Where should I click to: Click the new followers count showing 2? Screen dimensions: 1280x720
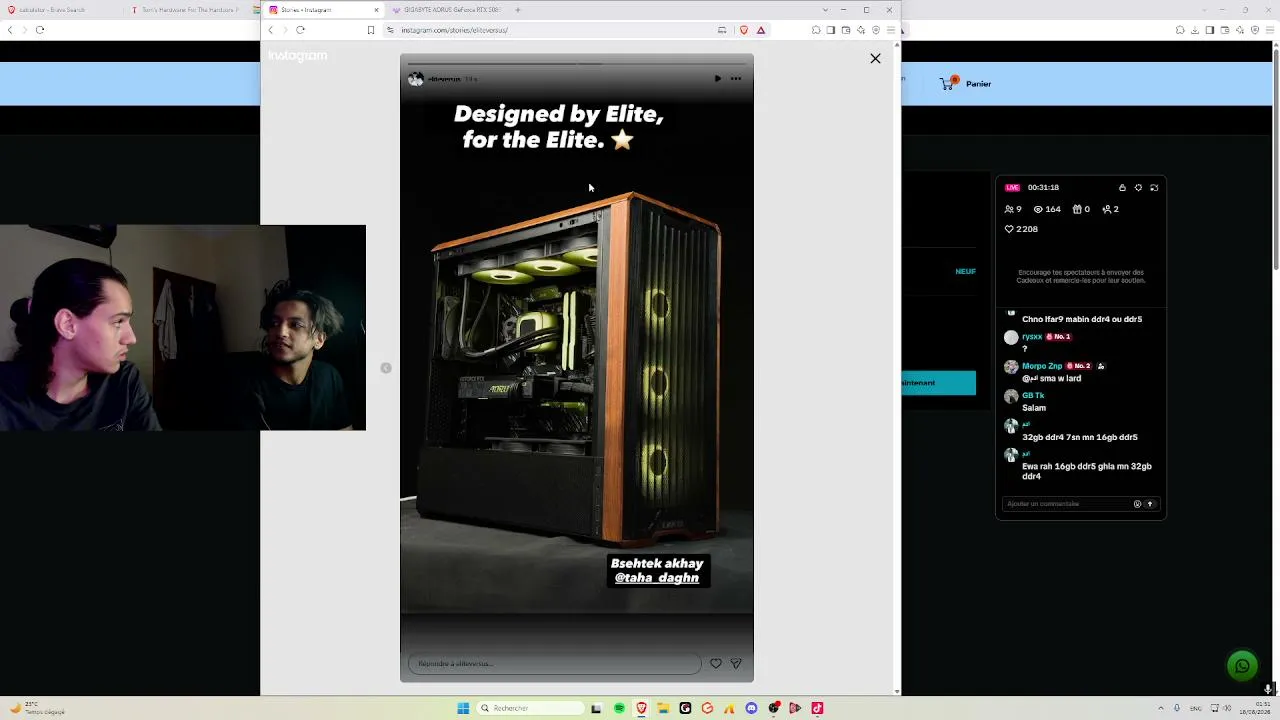pos(1110,209)
